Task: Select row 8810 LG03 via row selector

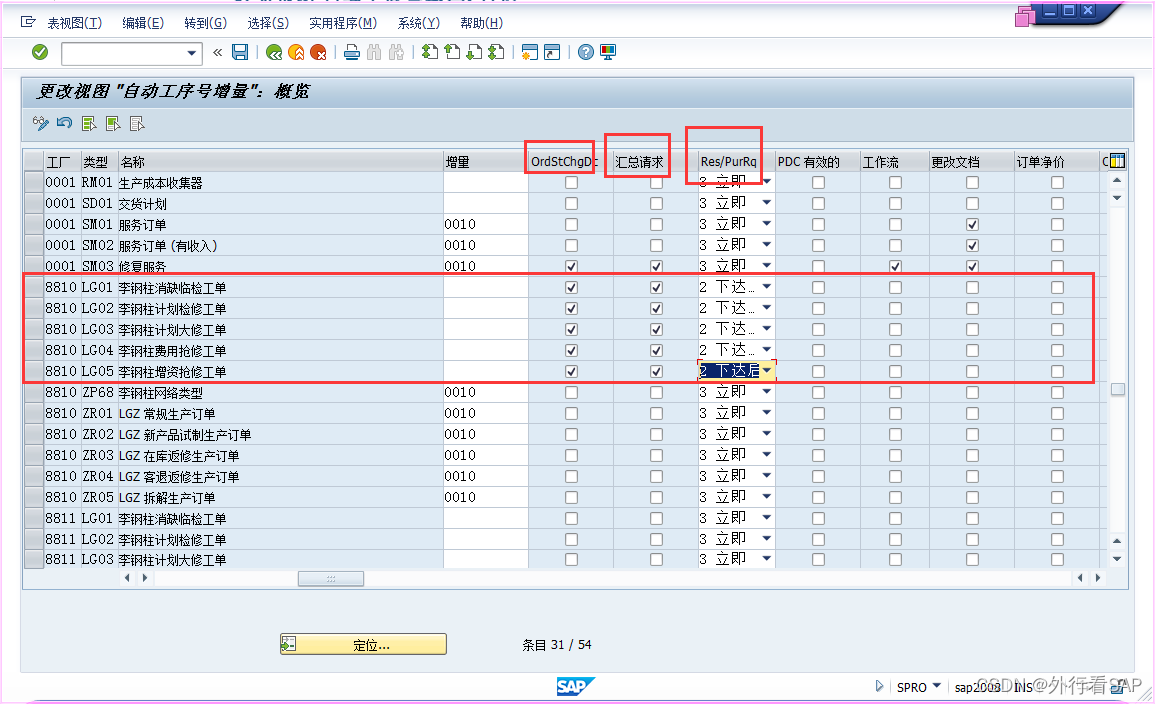Action: tap(34, 330)
